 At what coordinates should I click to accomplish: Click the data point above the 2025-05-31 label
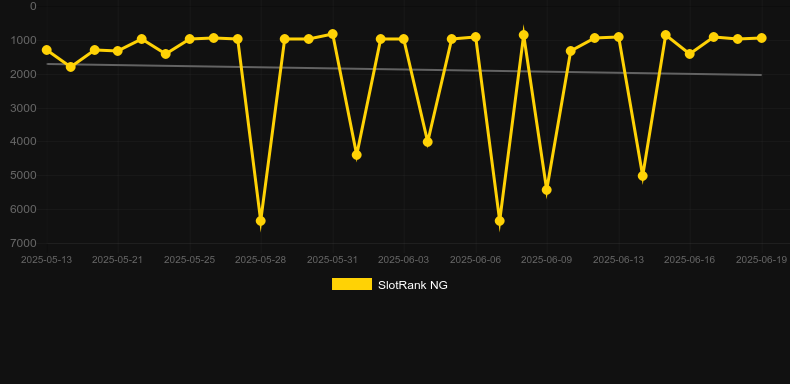(x=333, y=34)
